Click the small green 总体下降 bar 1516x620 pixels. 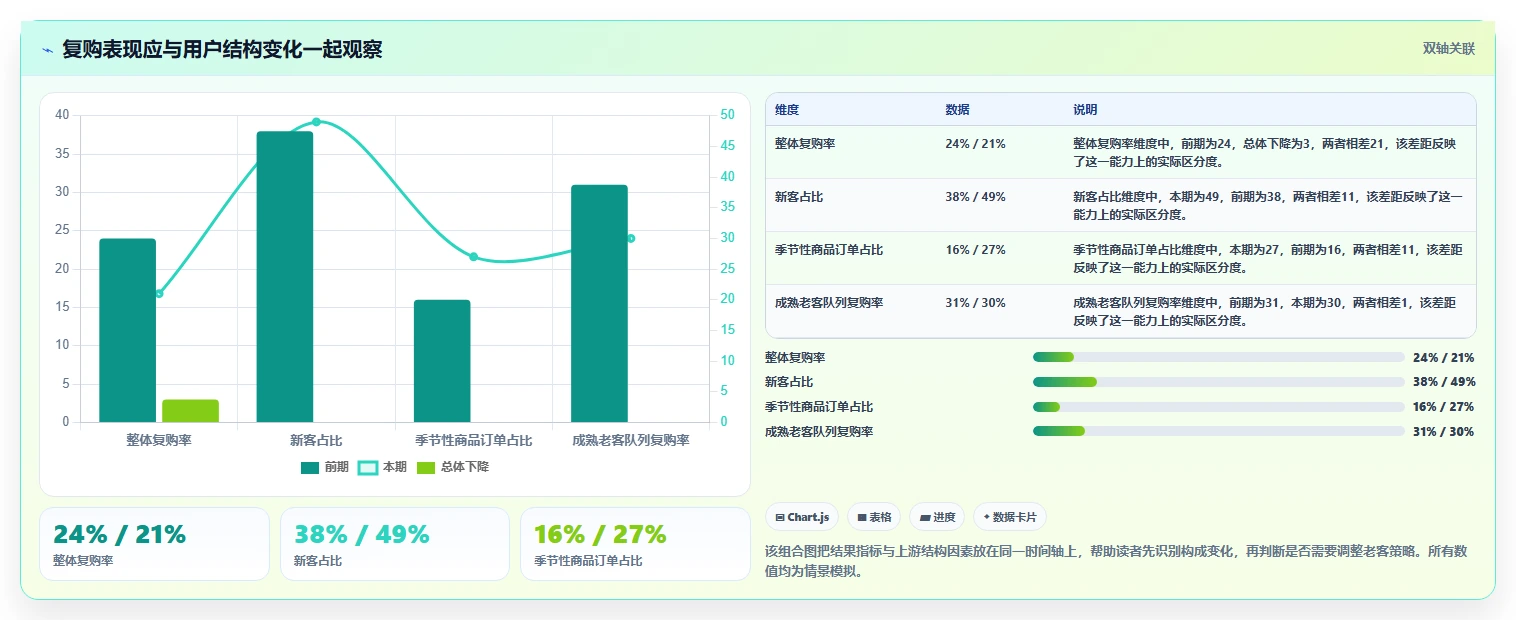click(x=190, y=411)
